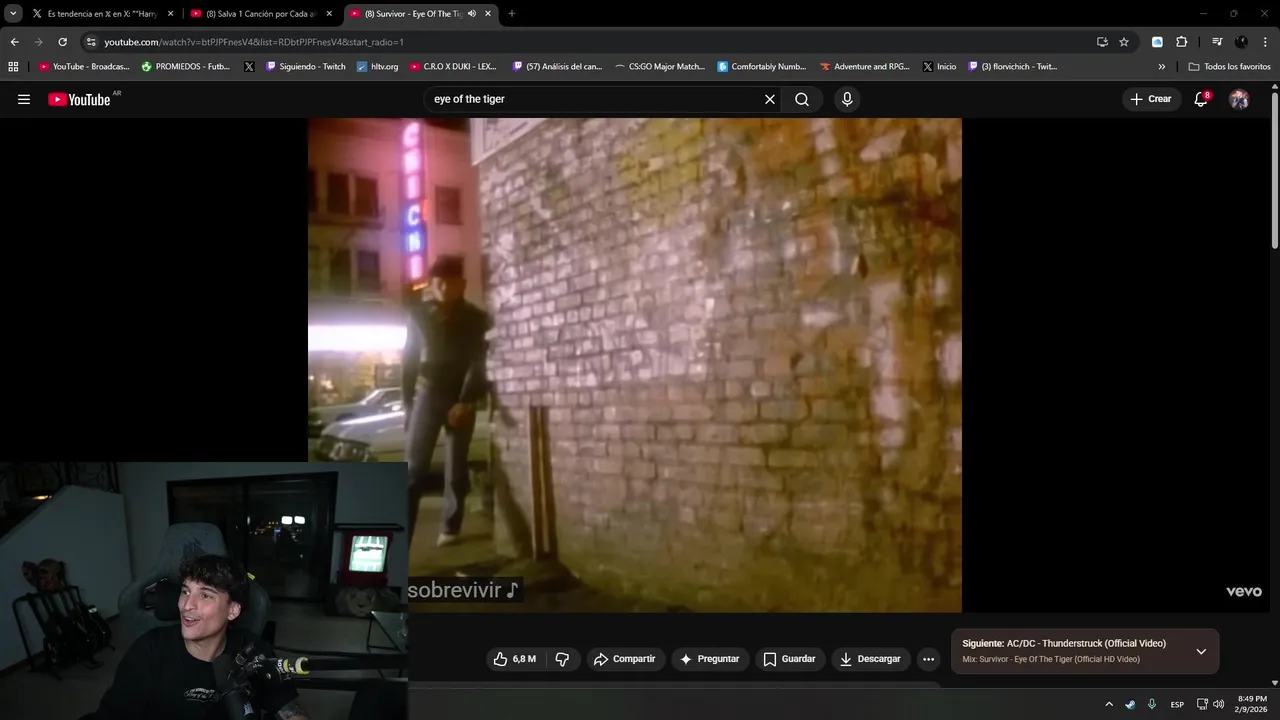Open 'hltv.org' bookmark
Image resolution: width=1280 pixels, height=720 pixels.
(x=377, y=67)
